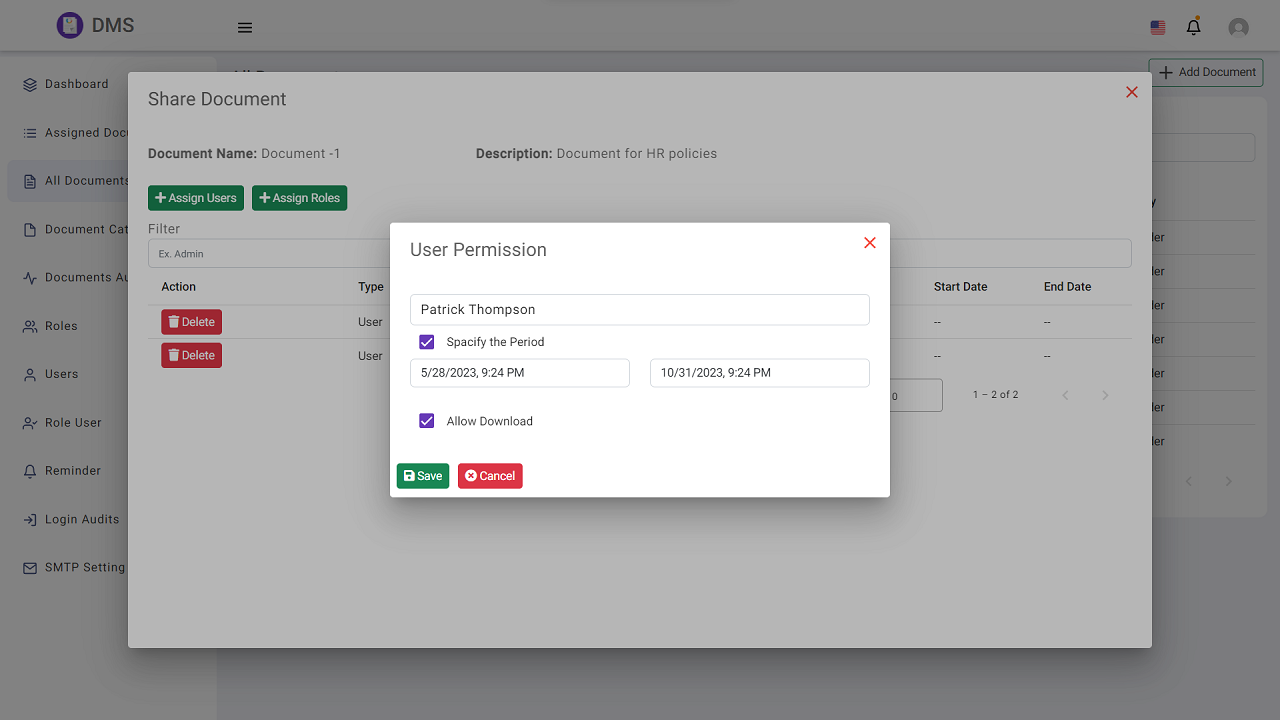Close the User Permission dialog
1280x720 pixels.
click(x=870, y=243)
